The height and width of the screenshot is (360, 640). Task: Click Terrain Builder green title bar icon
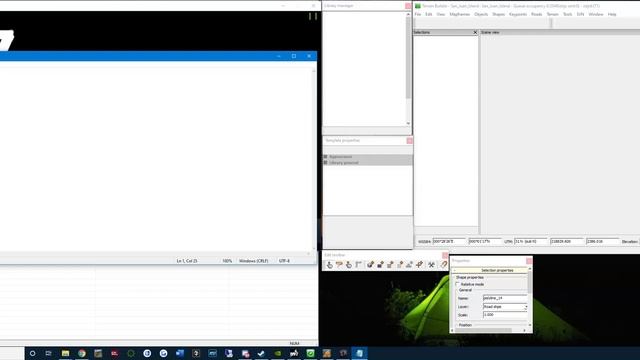pyautogui.click(x=418, y=6)
